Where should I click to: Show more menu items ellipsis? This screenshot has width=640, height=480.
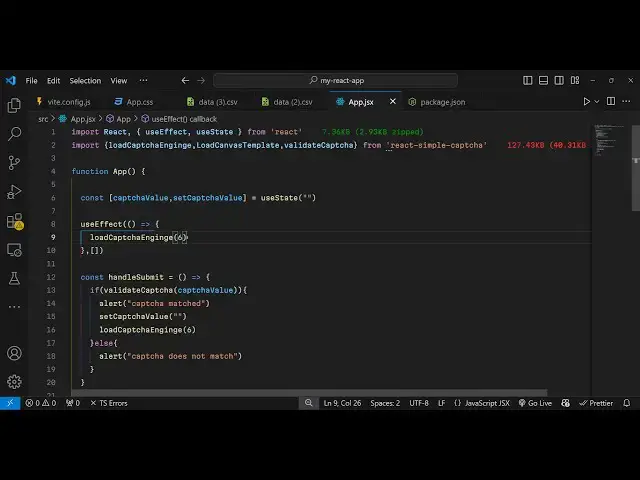tap(143, 80)
